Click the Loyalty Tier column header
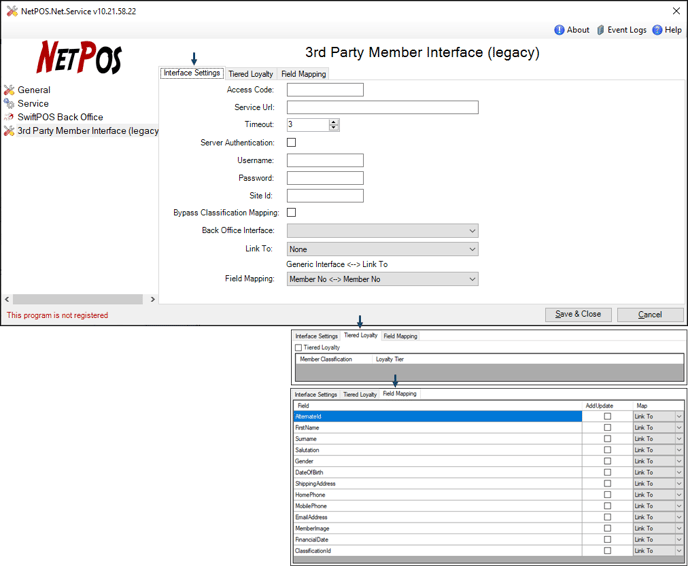688x566 pixels. (390, 359)
